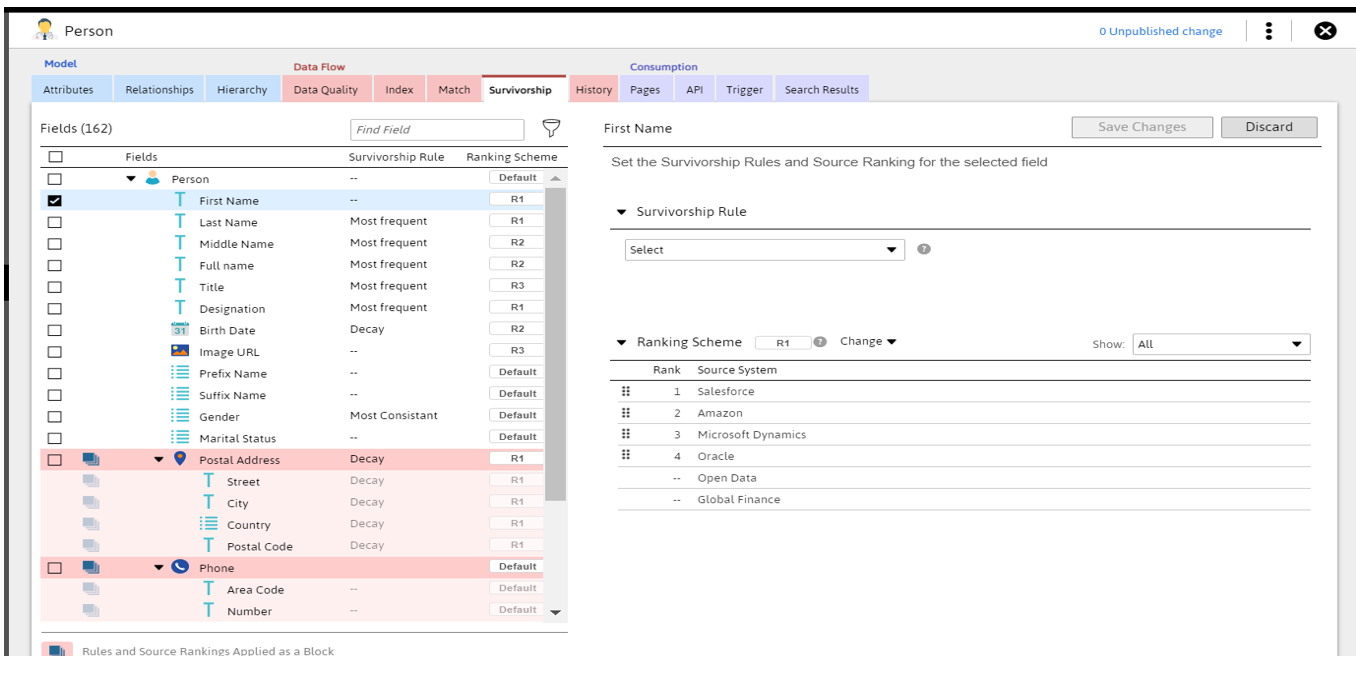Viewport: 1356px width, 673px height.
Task: Click the scroll-up arrow of fields list
Action: point(556,178)
